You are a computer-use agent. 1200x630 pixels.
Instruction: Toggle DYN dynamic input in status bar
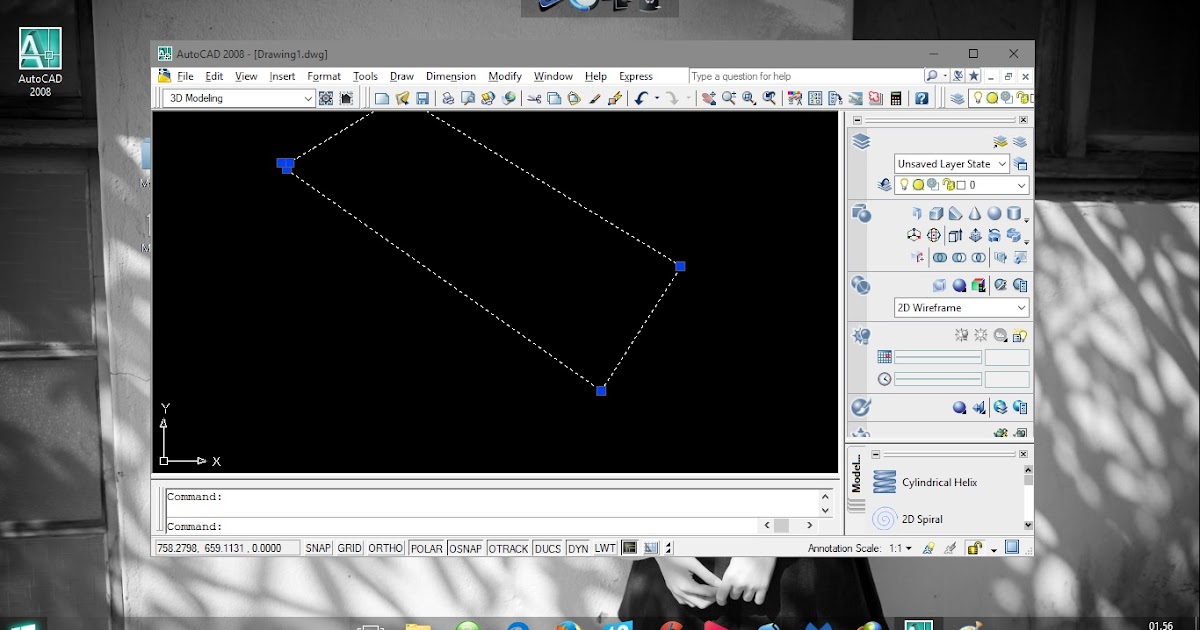click(x=578, y=548)
